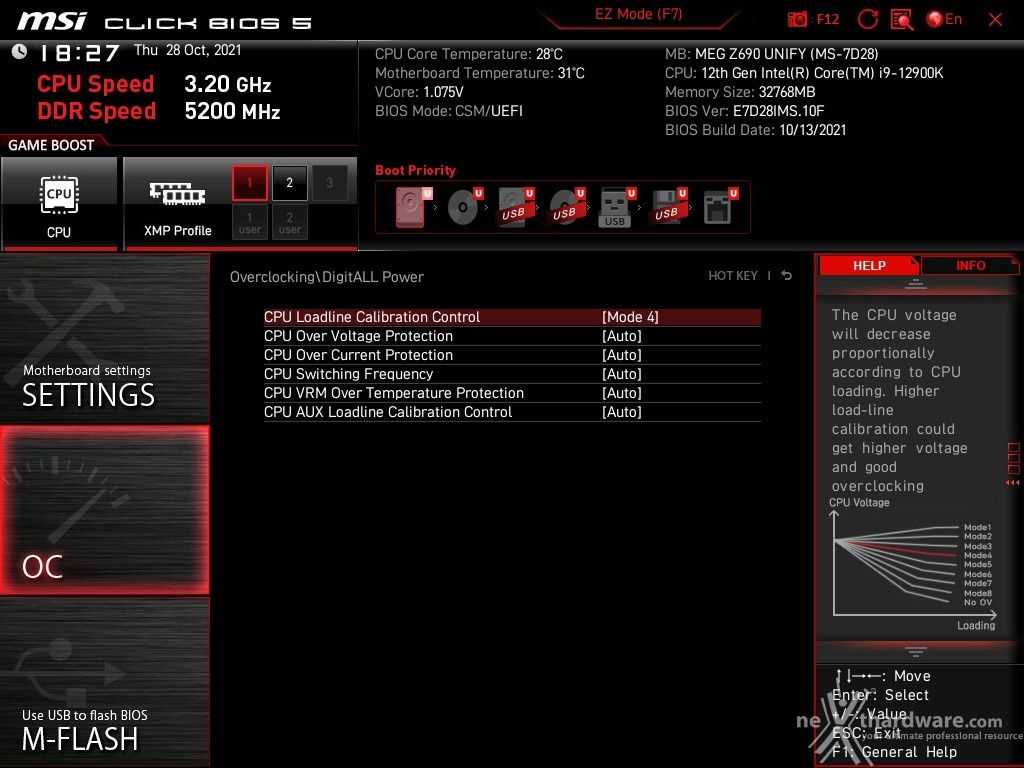Change language with the En globe icon
Image resolution: width=1024 pixels, height=768 pixels.
coord(944,19)
